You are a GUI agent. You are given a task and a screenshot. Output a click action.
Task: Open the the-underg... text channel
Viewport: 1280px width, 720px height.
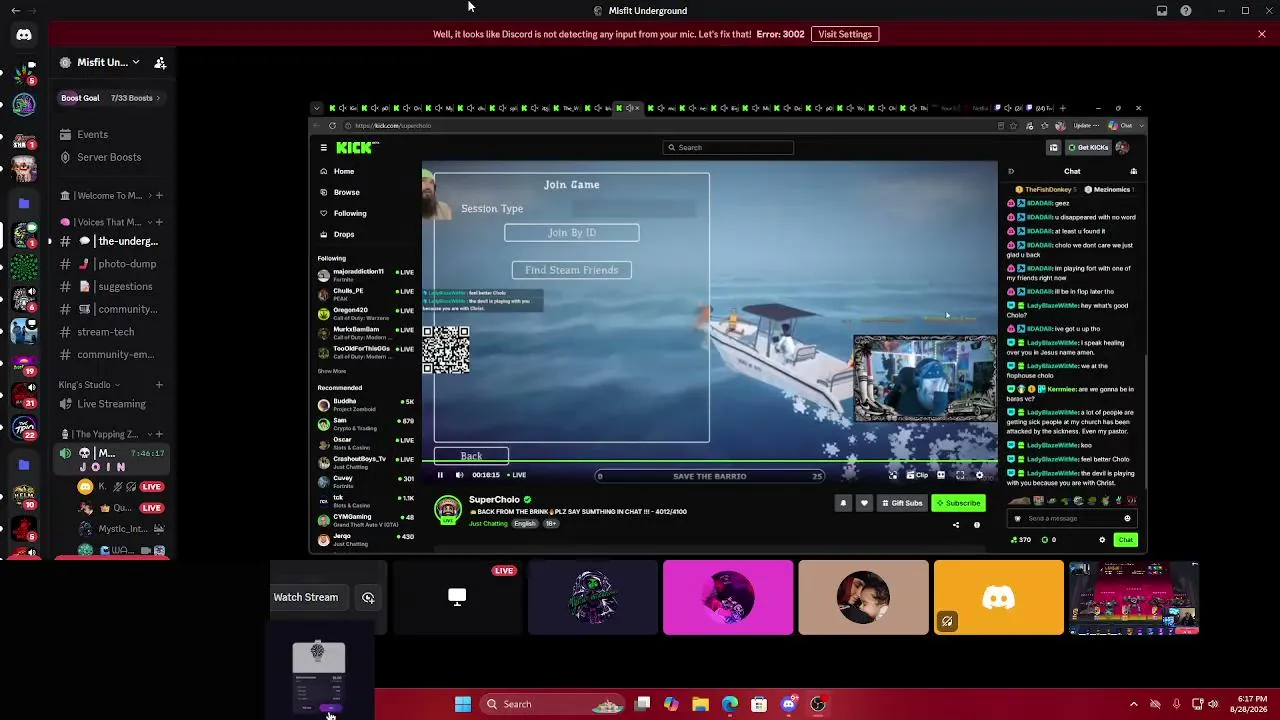point(112,241)
